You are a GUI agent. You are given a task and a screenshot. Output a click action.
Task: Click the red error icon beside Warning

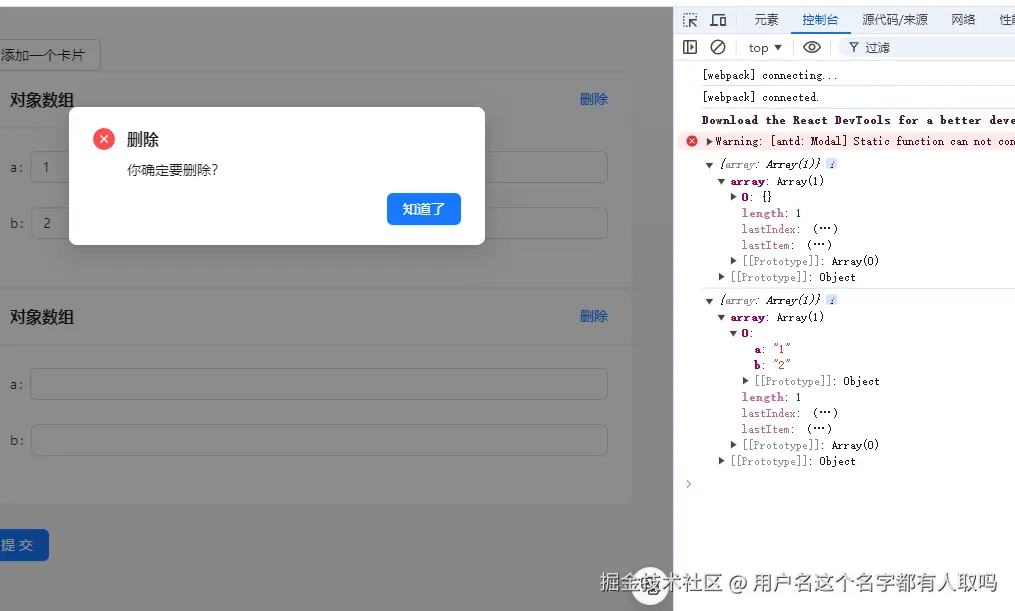point(692,141)
